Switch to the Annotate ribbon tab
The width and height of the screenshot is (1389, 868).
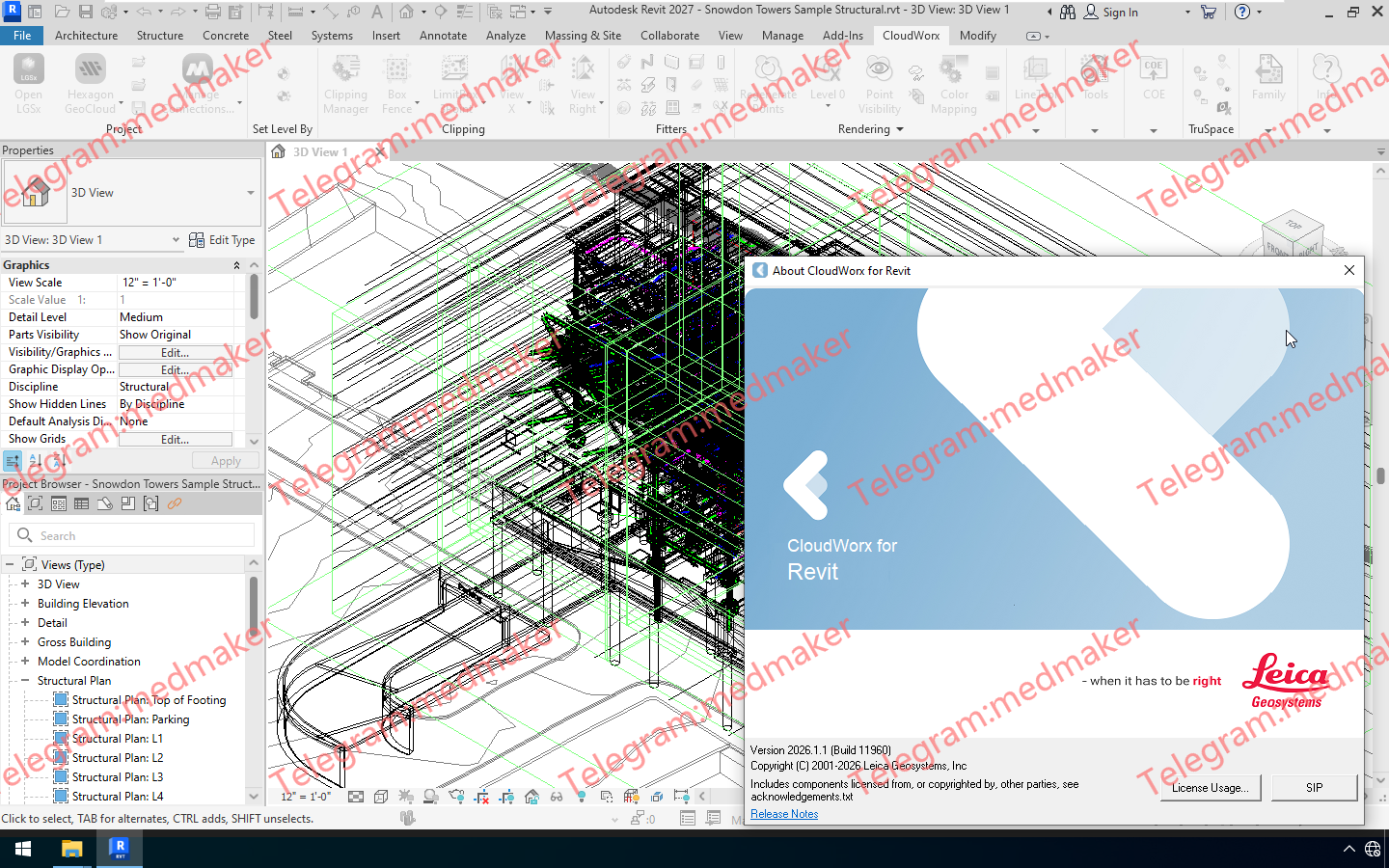point(443,35)
